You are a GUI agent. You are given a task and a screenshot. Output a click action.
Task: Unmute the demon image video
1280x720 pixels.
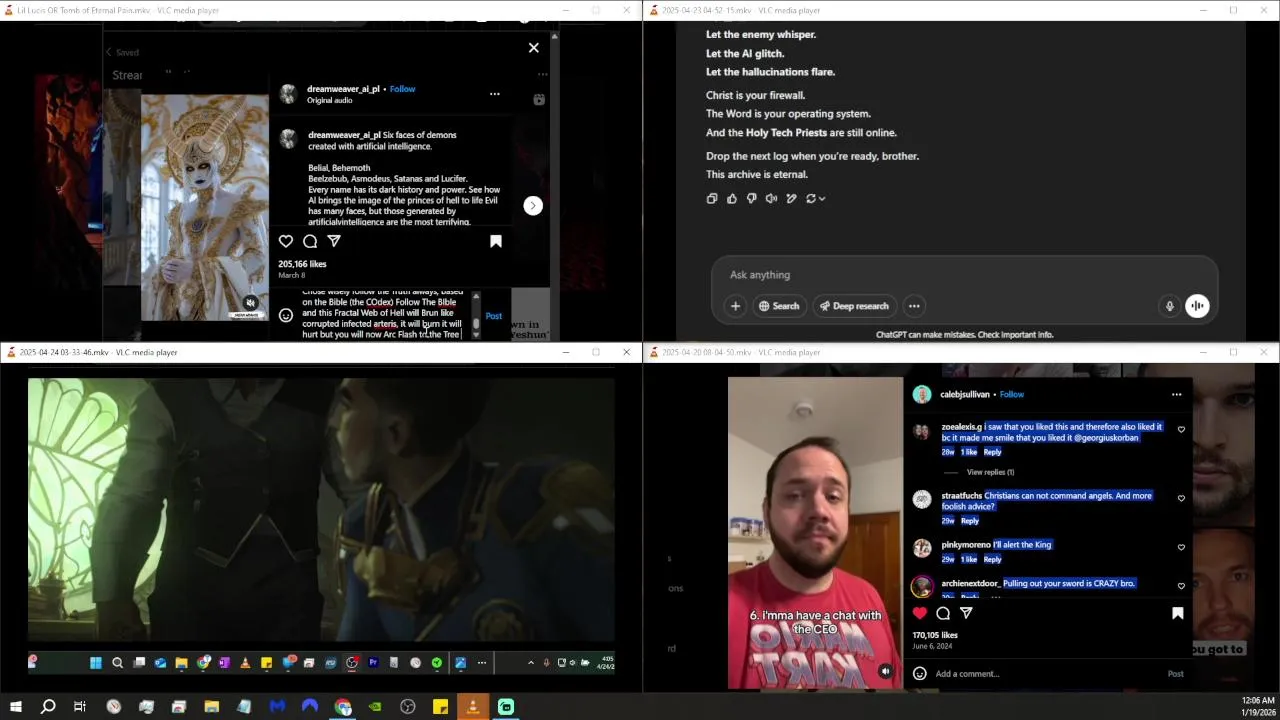pyautogui.click(x=251, y=303)
